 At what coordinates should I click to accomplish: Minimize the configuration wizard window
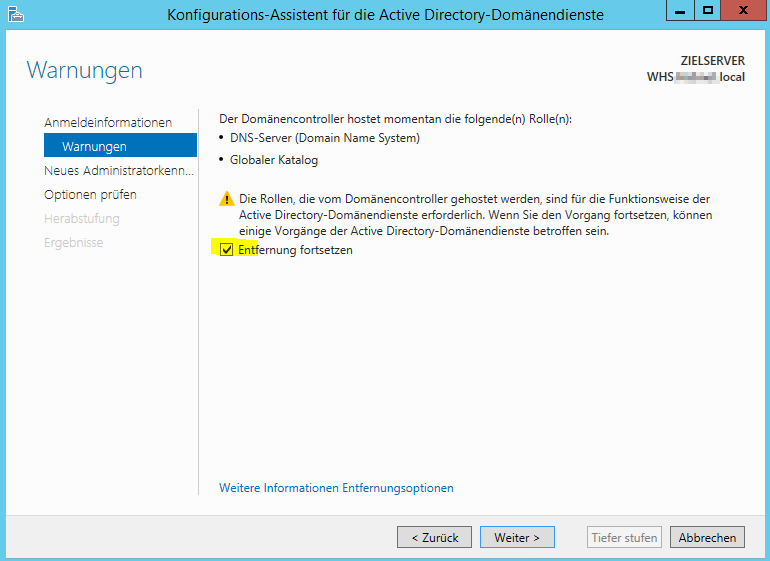681,11
